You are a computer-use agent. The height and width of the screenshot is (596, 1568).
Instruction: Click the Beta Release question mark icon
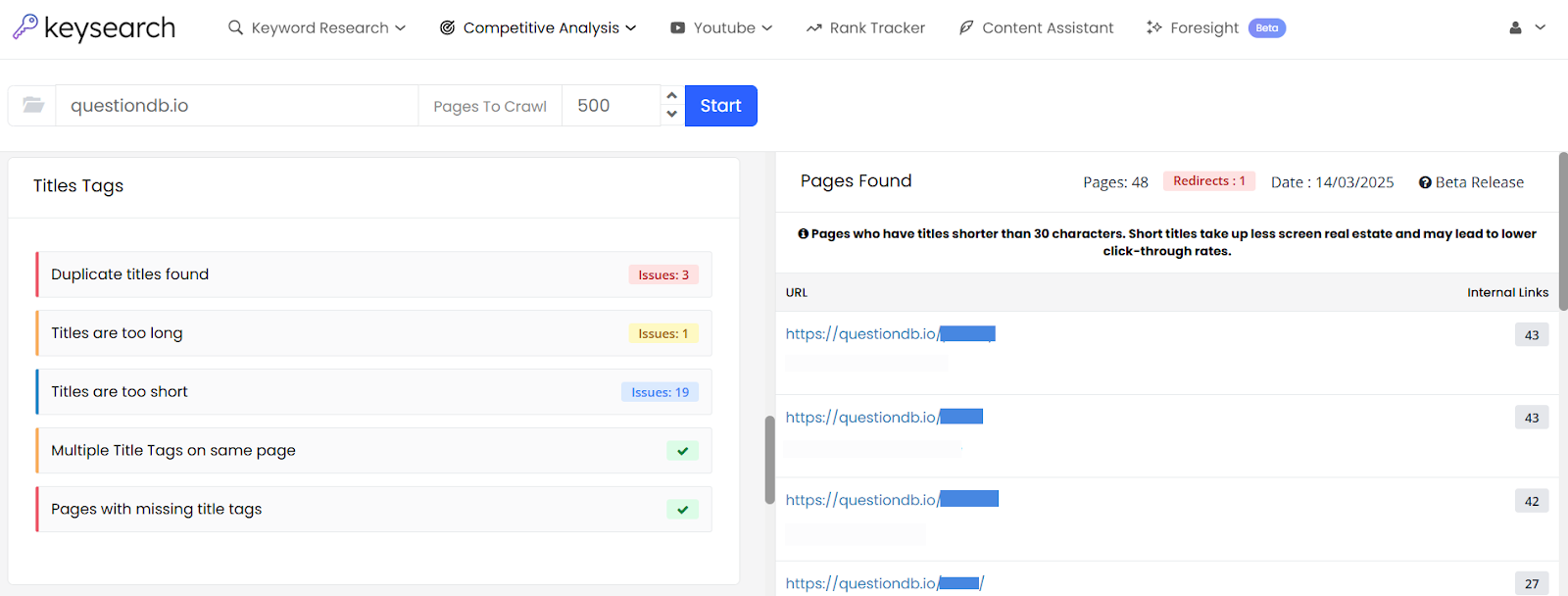1425,182
